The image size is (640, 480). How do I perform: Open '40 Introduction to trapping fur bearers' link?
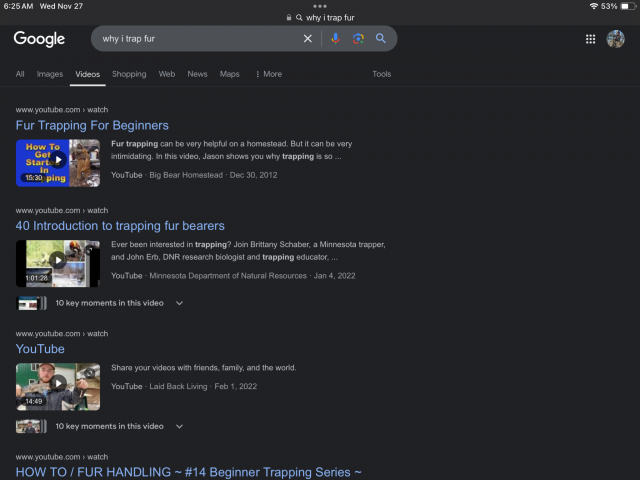tap(120, 226)
